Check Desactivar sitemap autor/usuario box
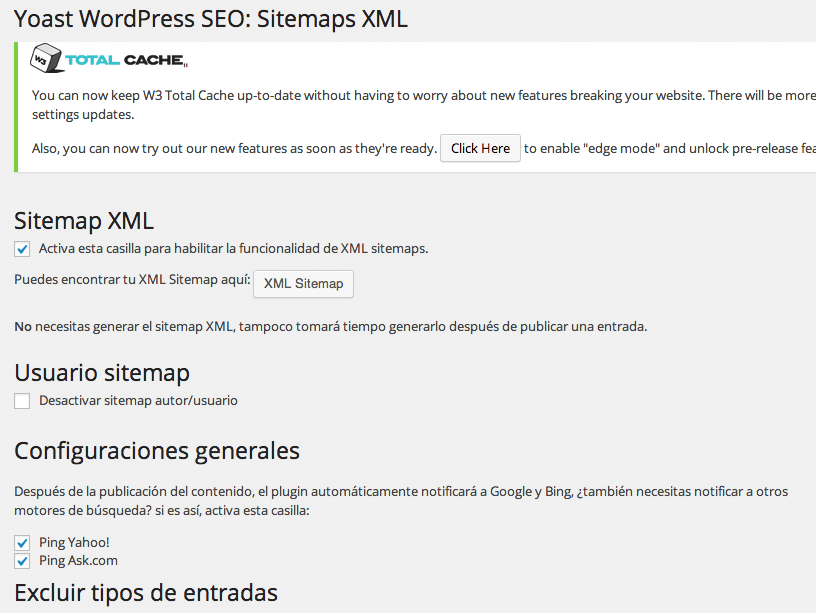816x613 pixels. [22, 401]
